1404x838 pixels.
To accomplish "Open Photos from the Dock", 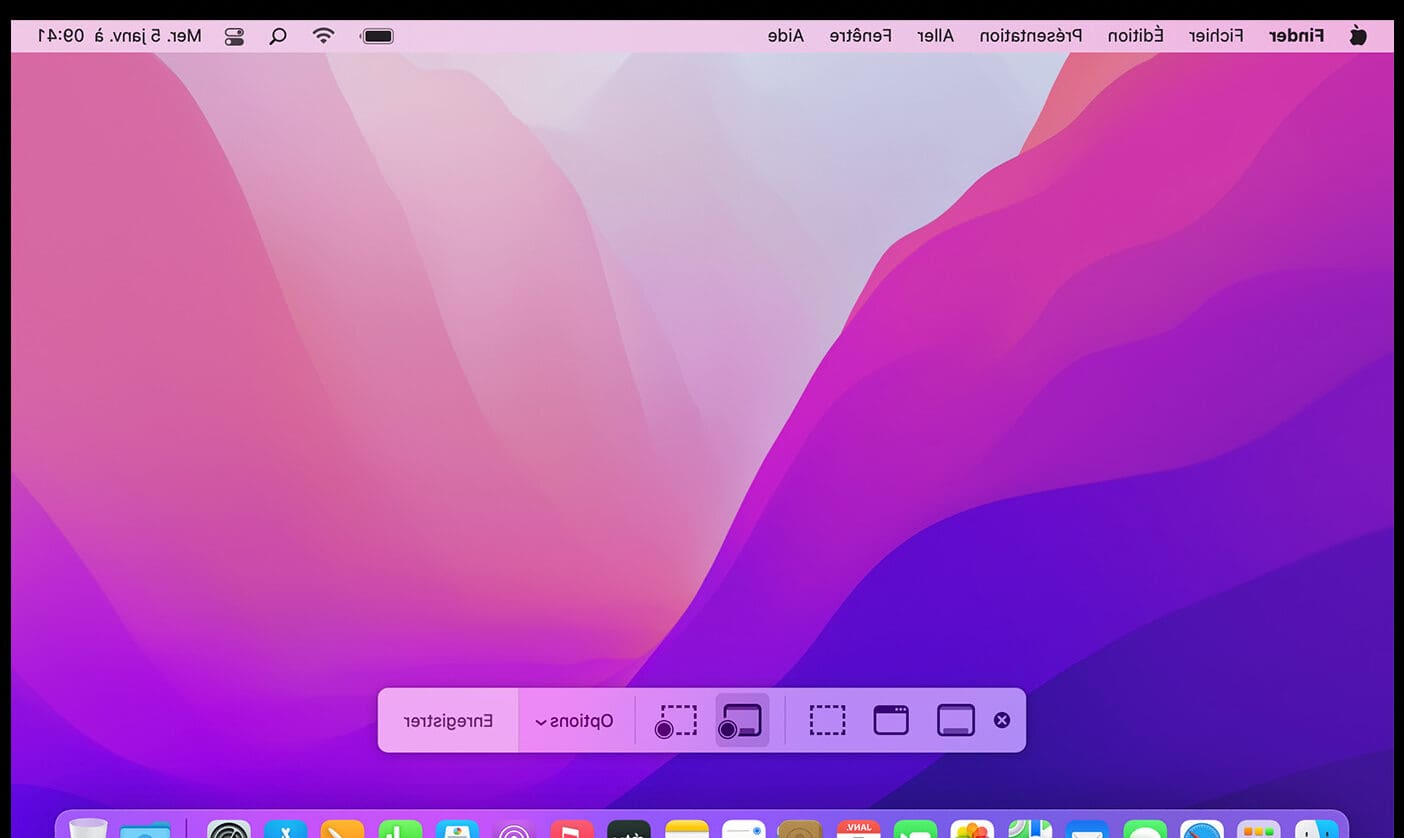I will [972, 829].
